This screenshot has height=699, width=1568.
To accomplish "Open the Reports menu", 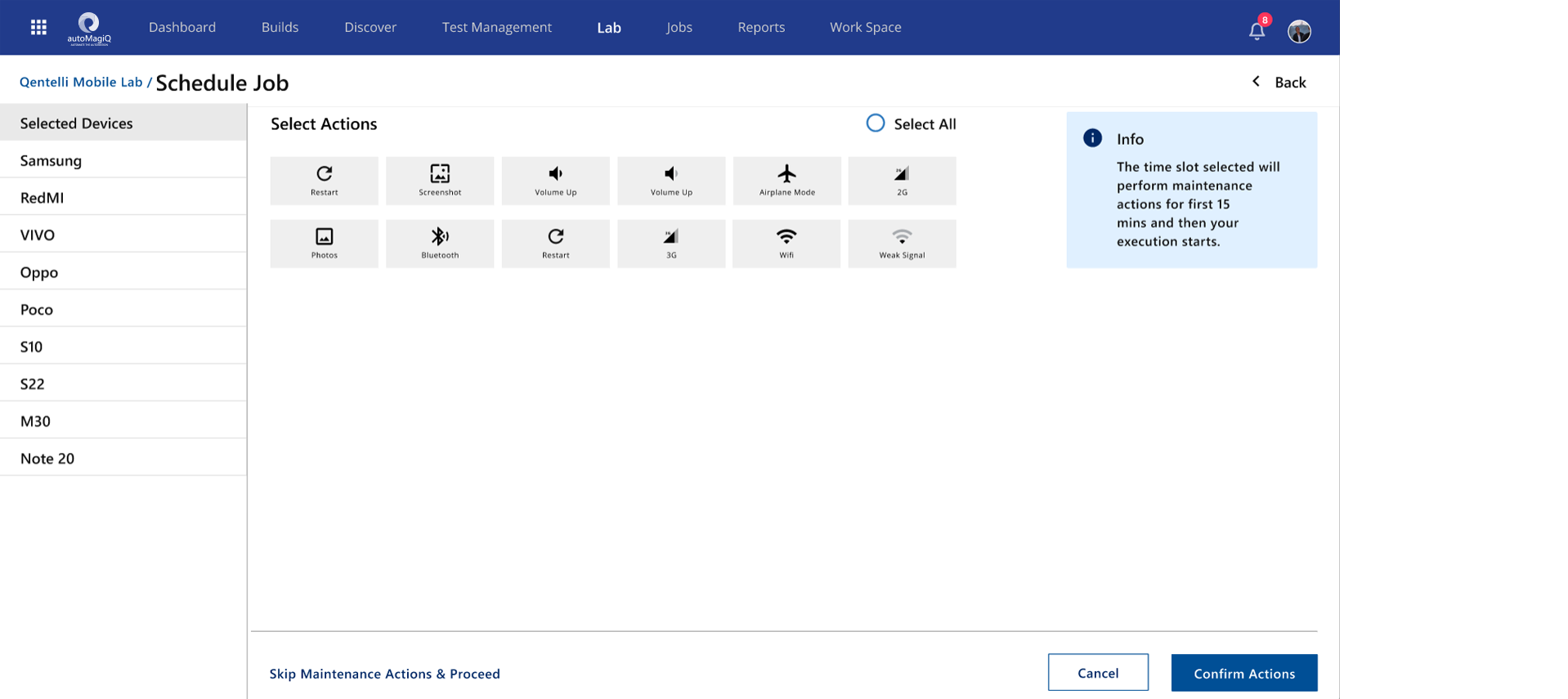I will pyautogui.click(x=761, y=27).
